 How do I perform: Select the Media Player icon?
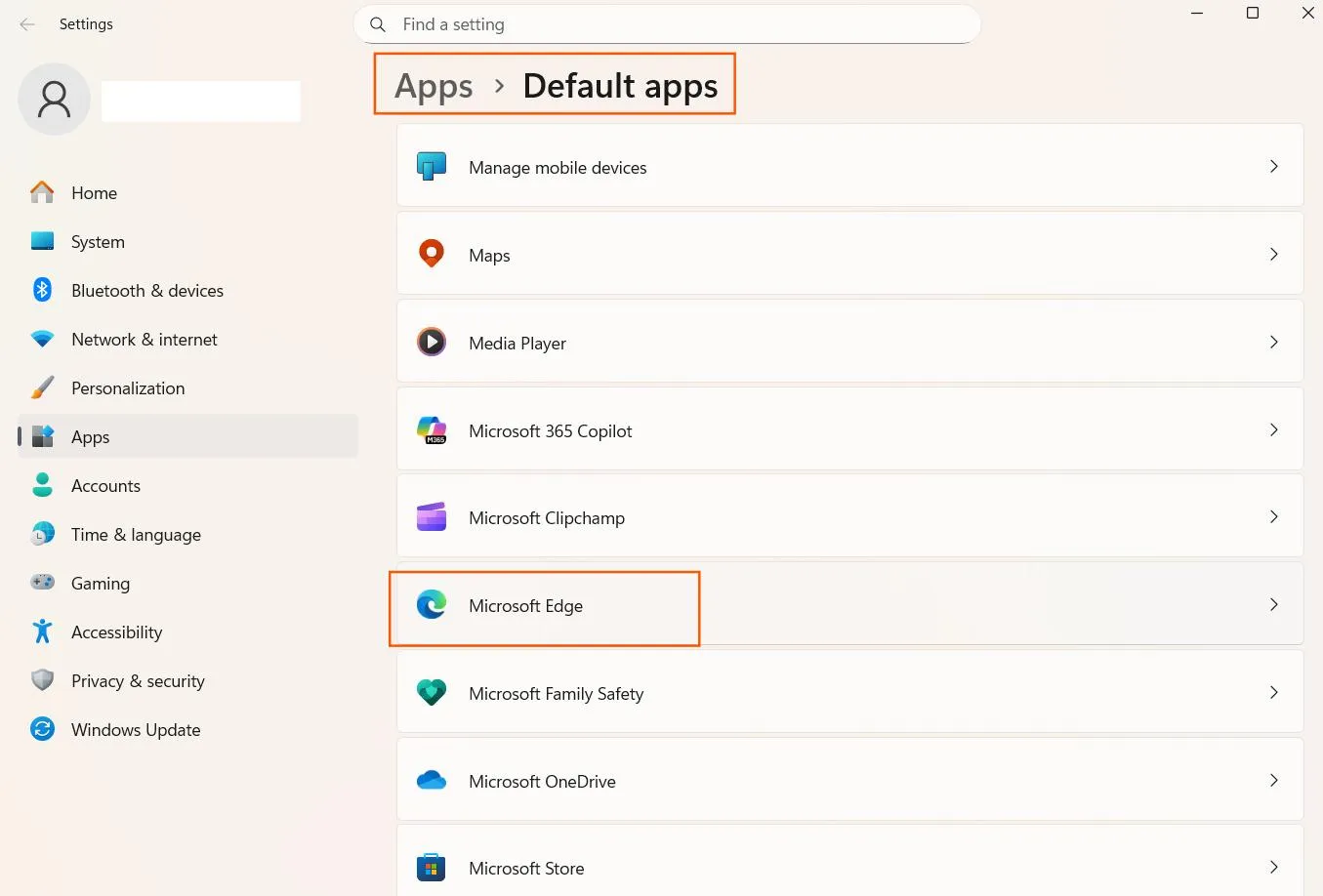431,342
